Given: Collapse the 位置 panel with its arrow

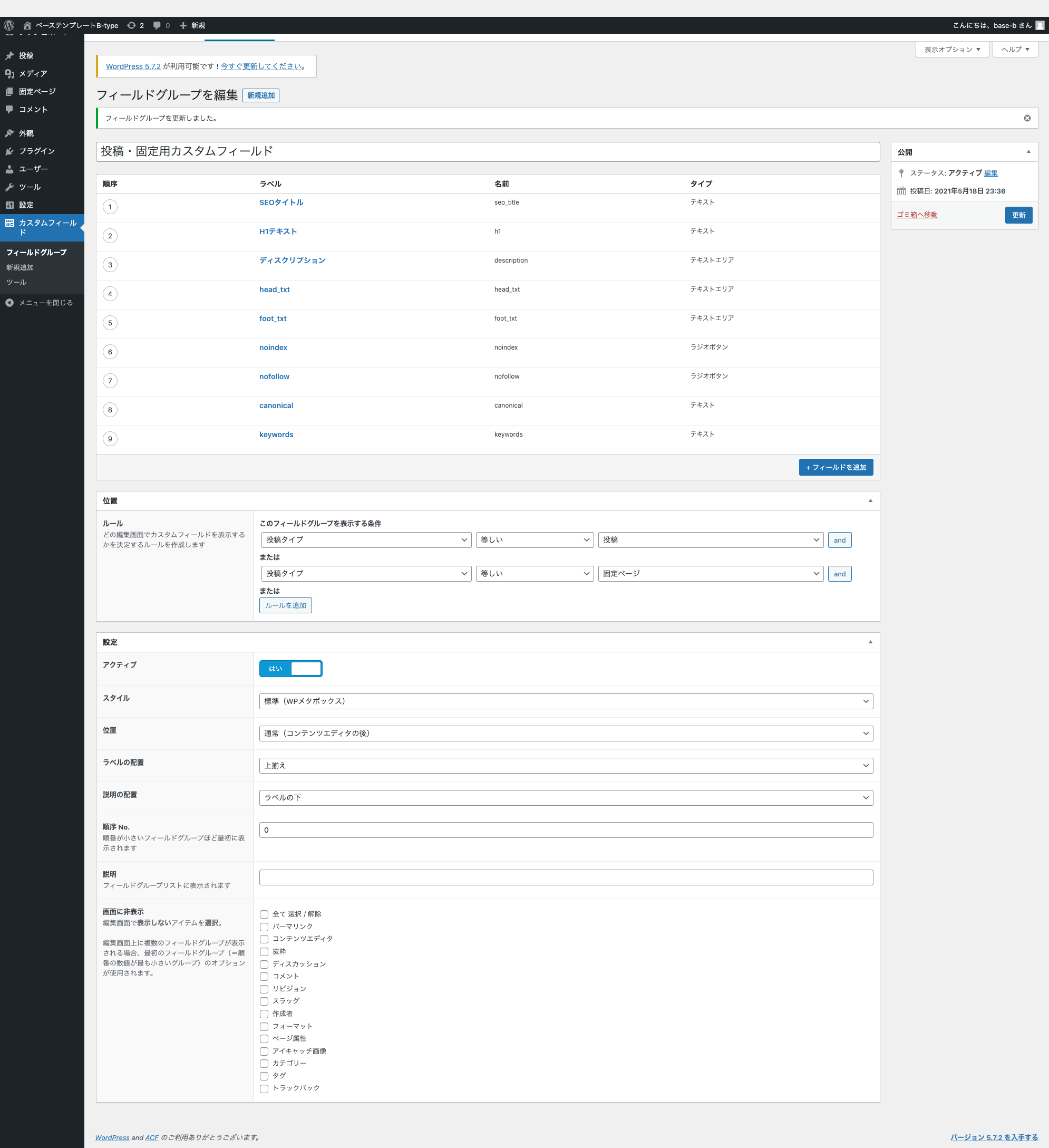Looking at the screenshot, I should click(x=870, y=500).
